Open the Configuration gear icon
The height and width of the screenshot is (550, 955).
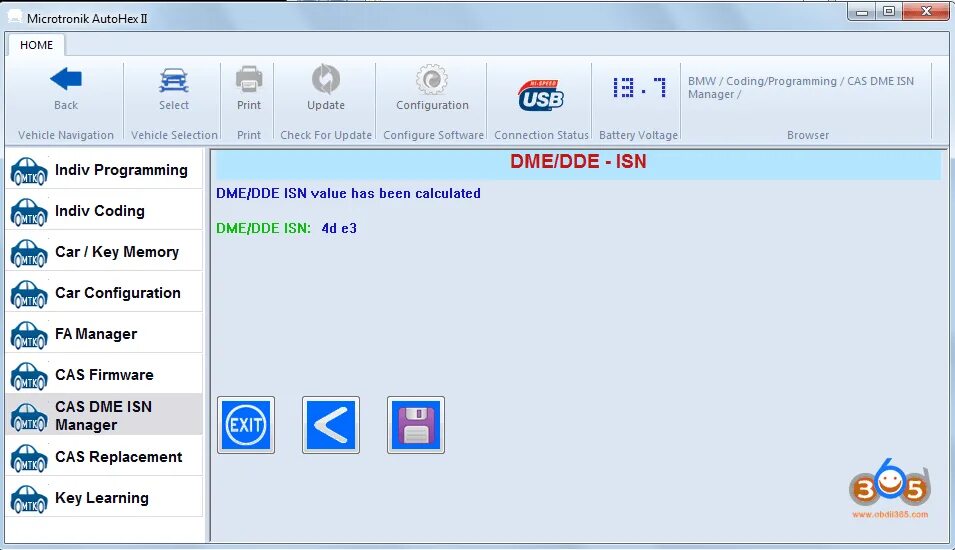(432, 79)
